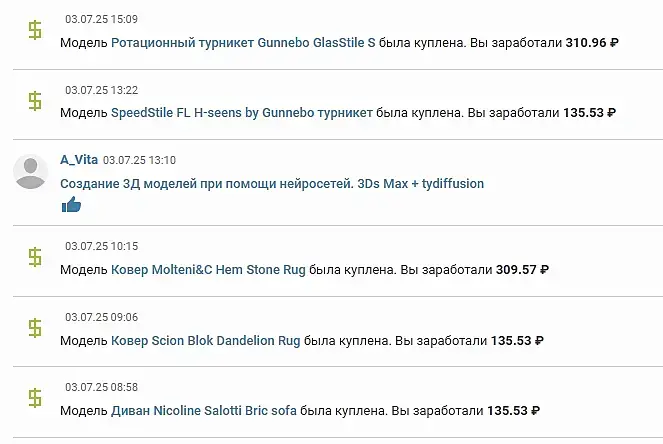
Task: Click the 309.57 ₽ earnings amount
Action: (x=521, y=270)
